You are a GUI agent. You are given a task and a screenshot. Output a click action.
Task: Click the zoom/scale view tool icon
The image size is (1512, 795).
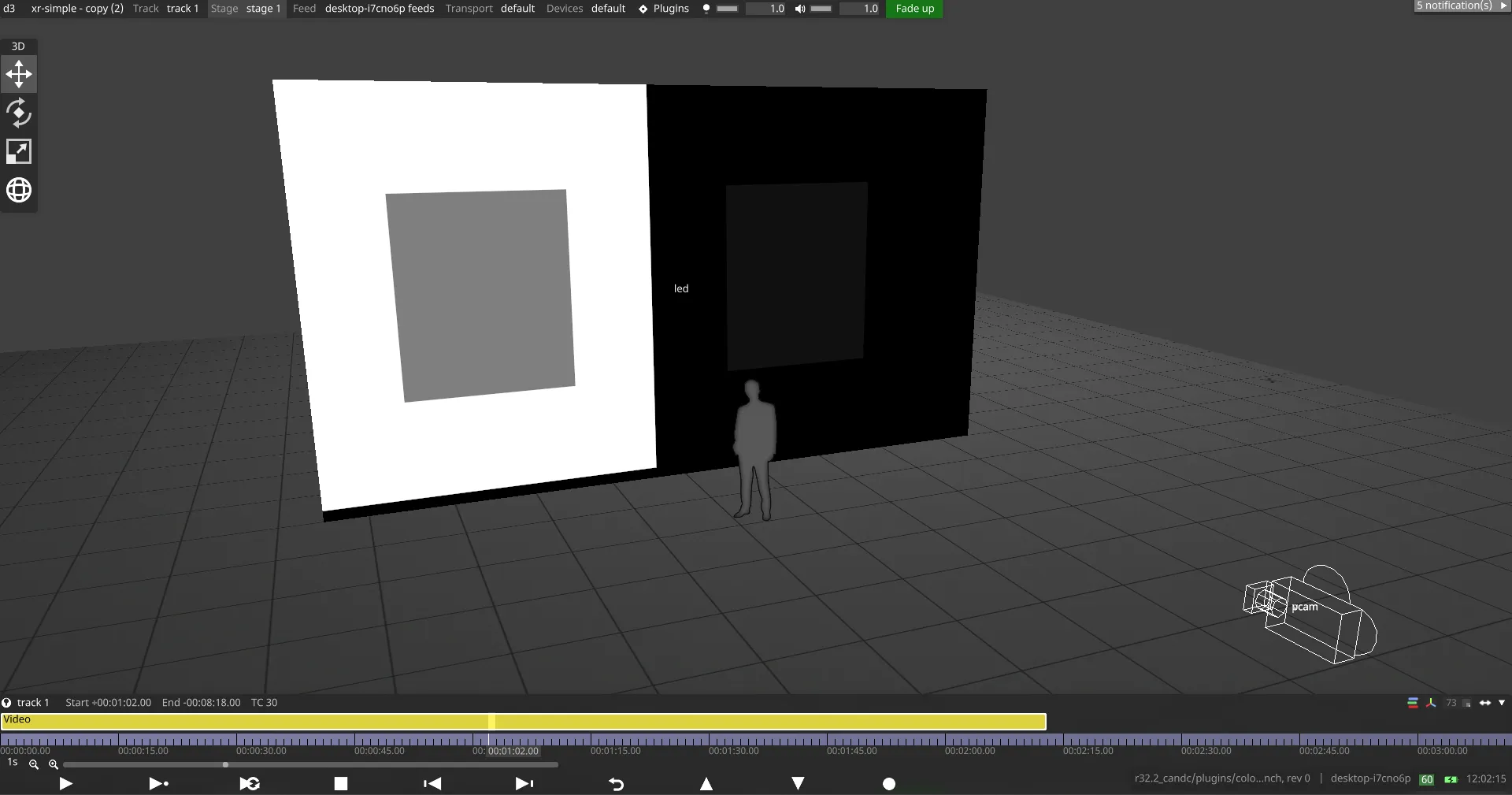(19, 151)
